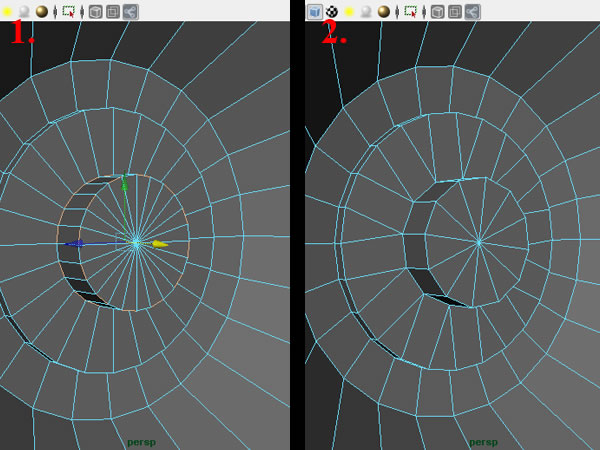Click the yellow X-axis manipulator arrow
This screenshot has width=600, height=450.
point(160,244)
